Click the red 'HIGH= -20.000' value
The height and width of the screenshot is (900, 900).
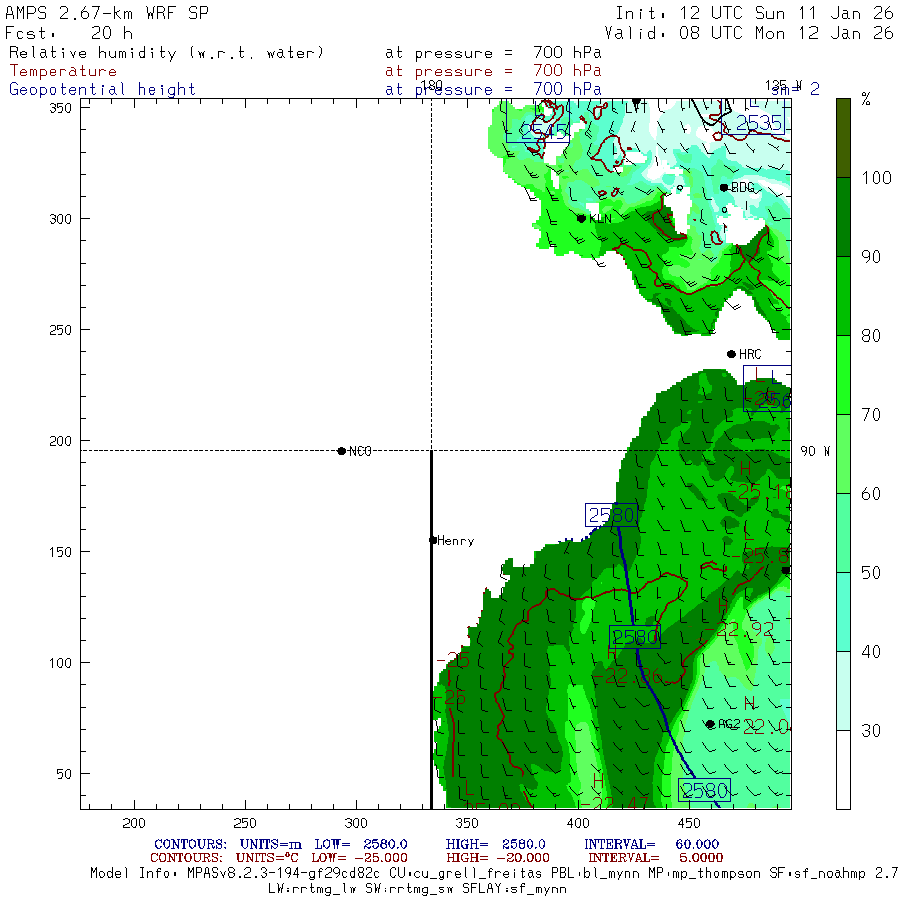click(x=498, y=858)
